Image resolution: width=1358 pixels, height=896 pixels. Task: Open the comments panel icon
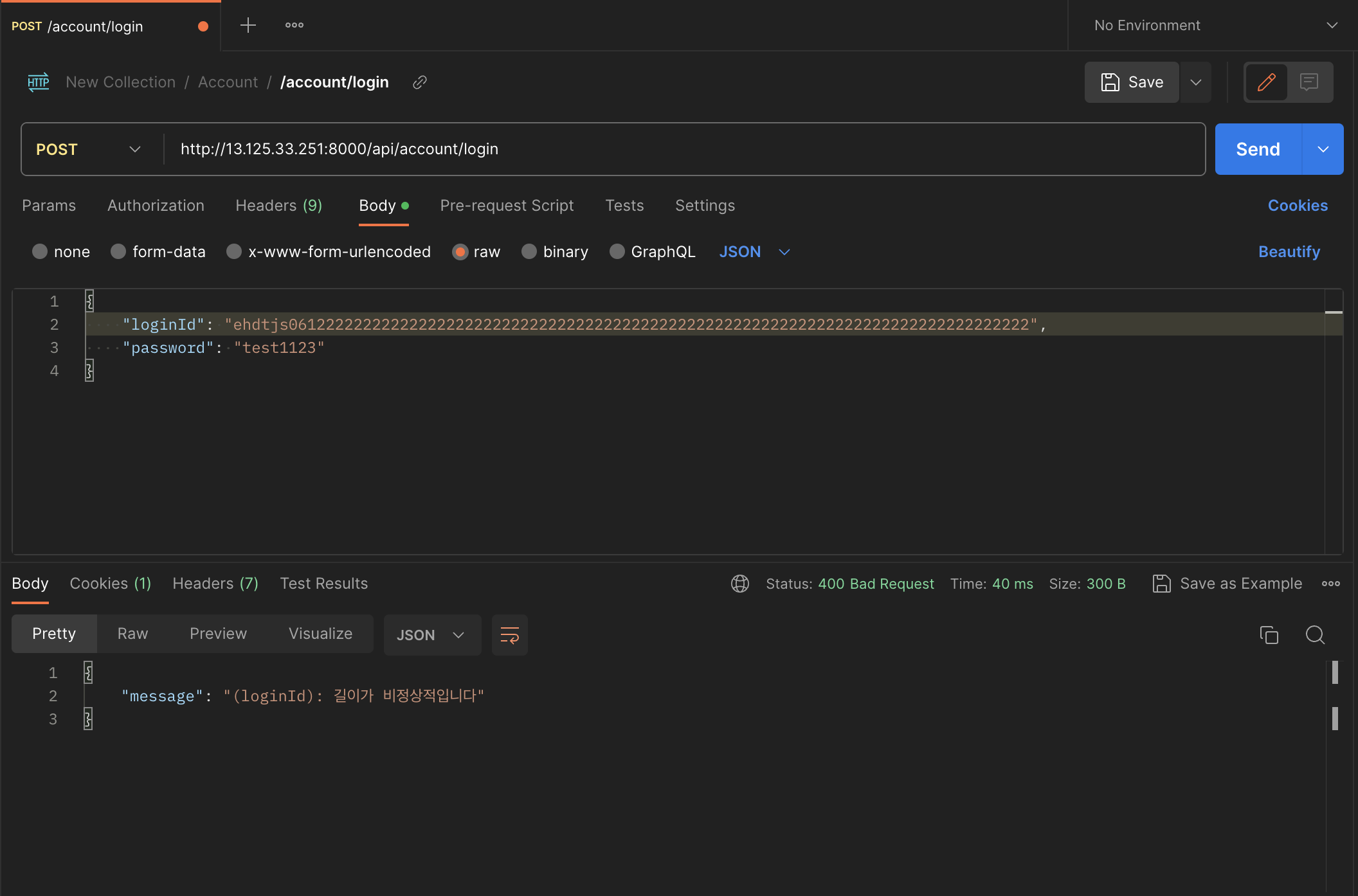(x=1308, y=82)
